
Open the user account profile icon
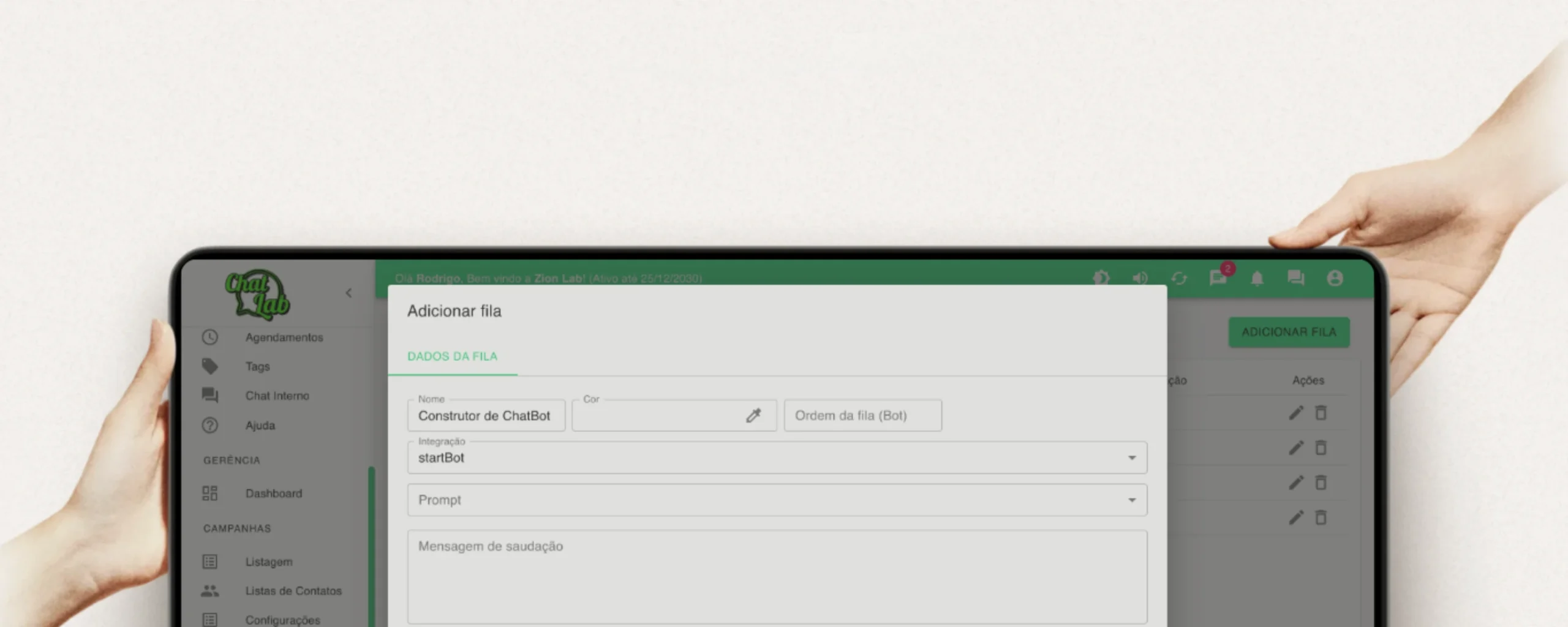pyautogui.click(x=1335, y=279)
